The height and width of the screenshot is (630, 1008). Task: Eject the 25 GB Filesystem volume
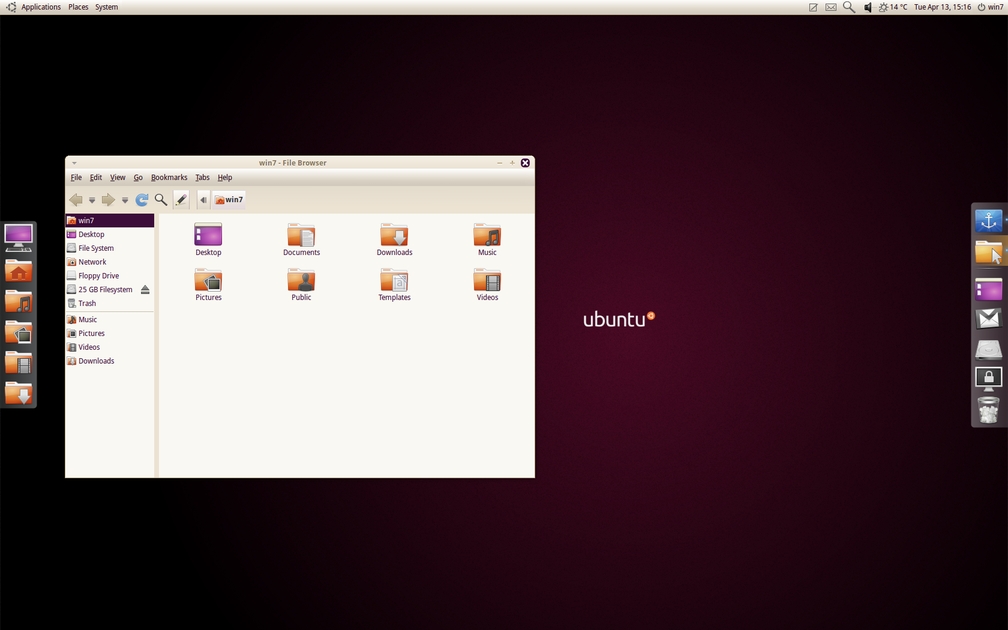(145, 289)
